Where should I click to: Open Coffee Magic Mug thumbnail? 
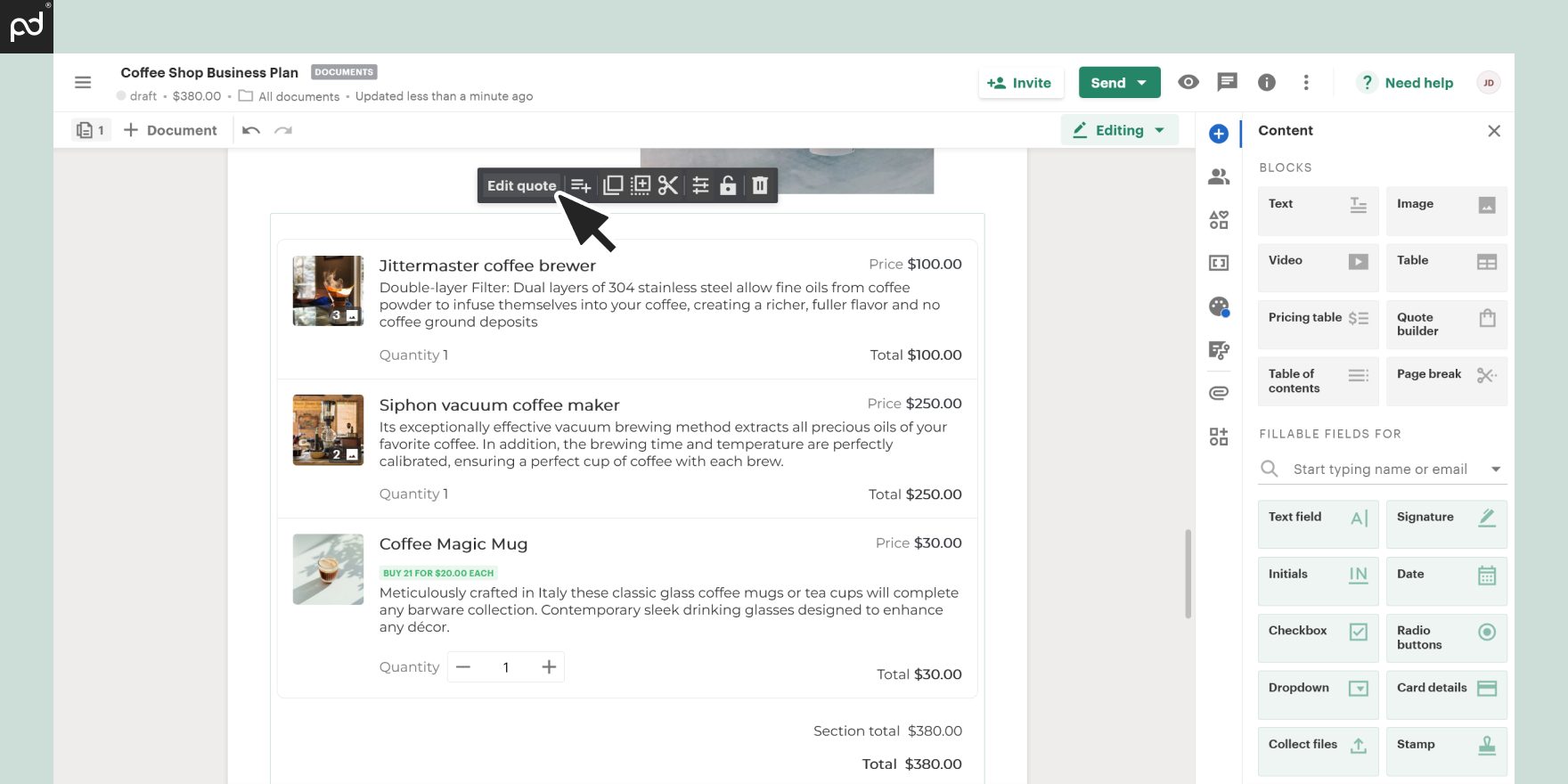328,569
